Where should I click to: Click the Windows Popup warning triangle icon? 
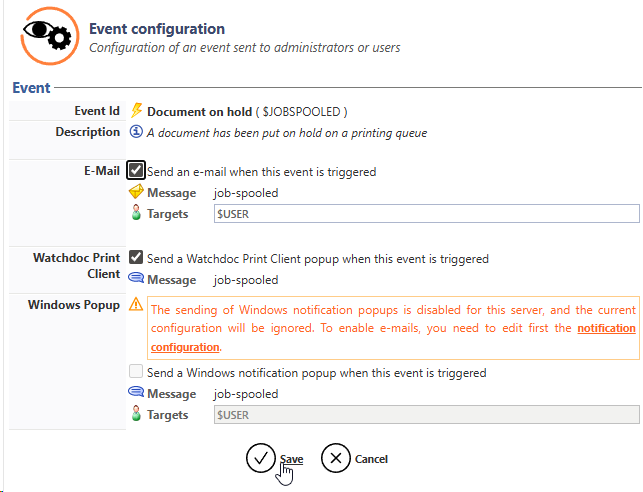point(137,304)
